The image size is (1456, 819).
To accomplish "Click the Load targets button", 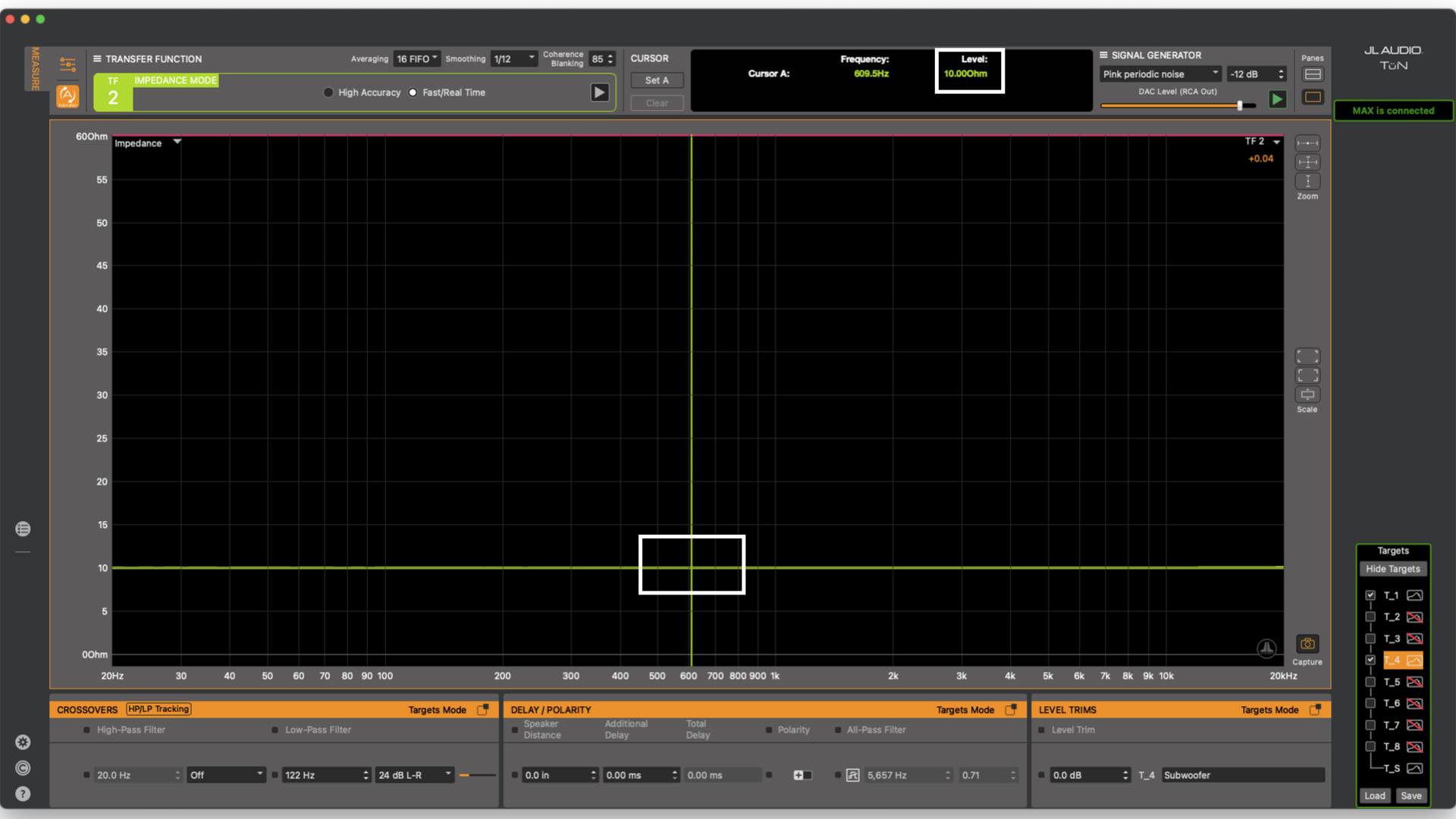I will [x=1375, y=795].
